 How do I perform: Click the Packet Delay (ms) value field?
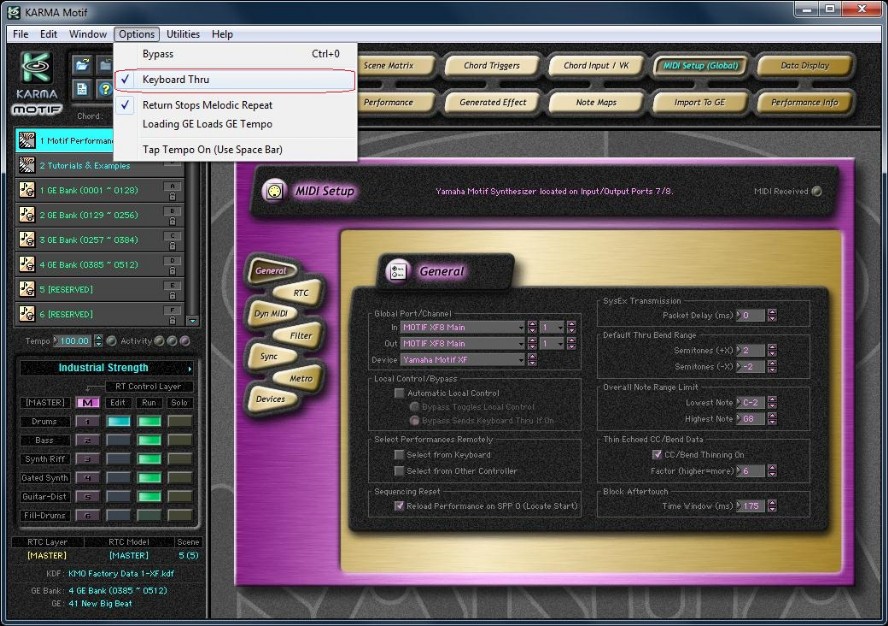click(x=752, y=315)
